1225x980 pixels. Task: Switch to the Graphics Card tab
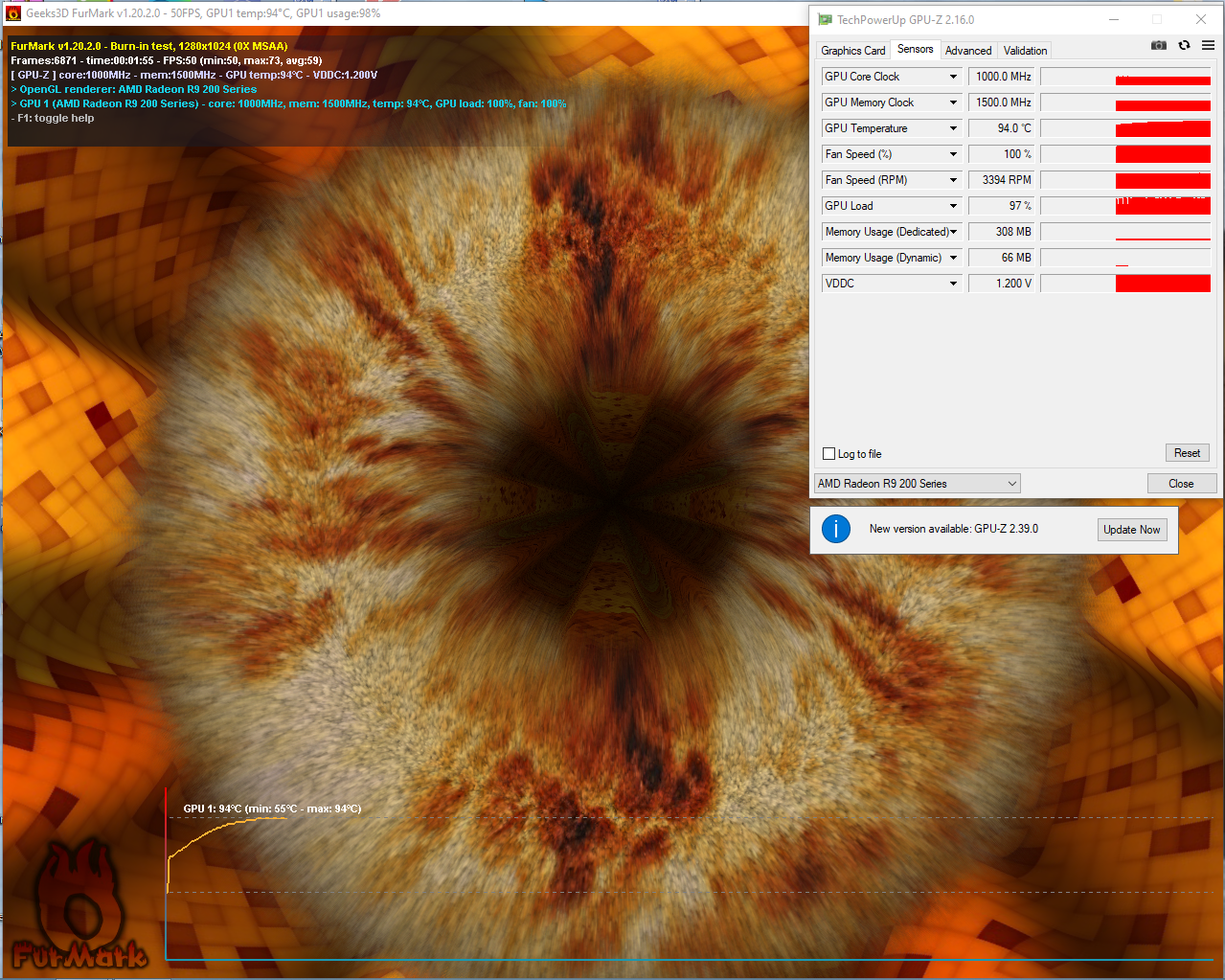point(852,51)
